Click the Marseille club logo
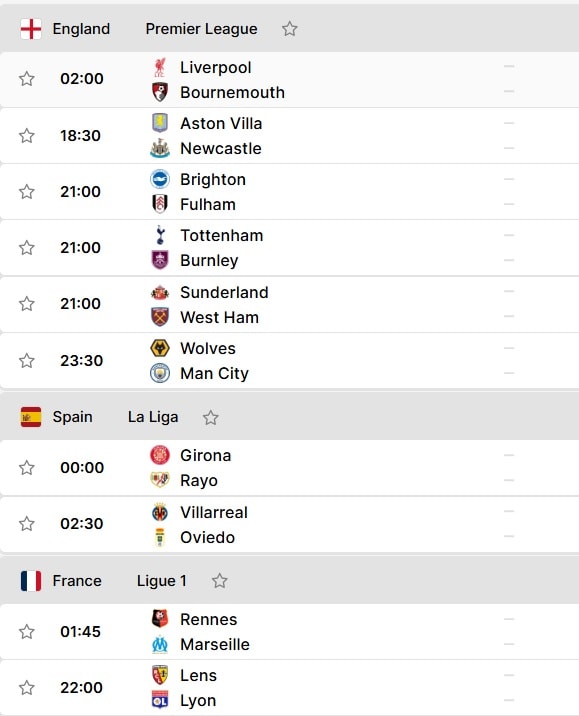 click(160, 644)
